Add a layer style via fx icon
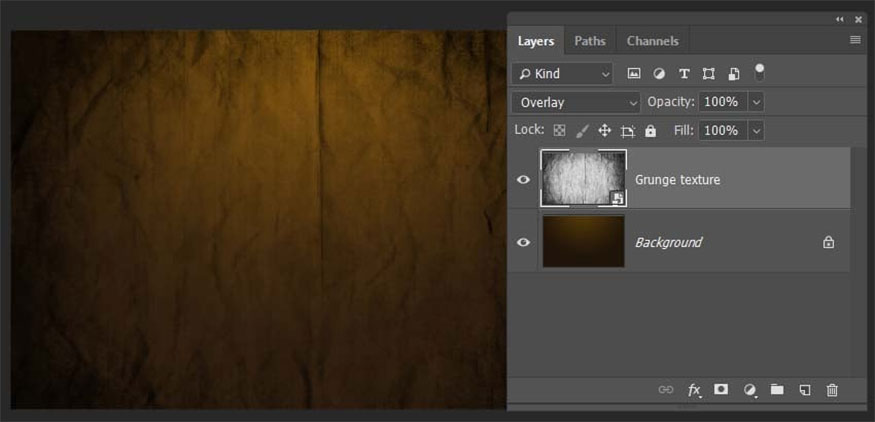The width and height of the screenshot is (875, 422). pyautogui.click(x=694, y=390)
